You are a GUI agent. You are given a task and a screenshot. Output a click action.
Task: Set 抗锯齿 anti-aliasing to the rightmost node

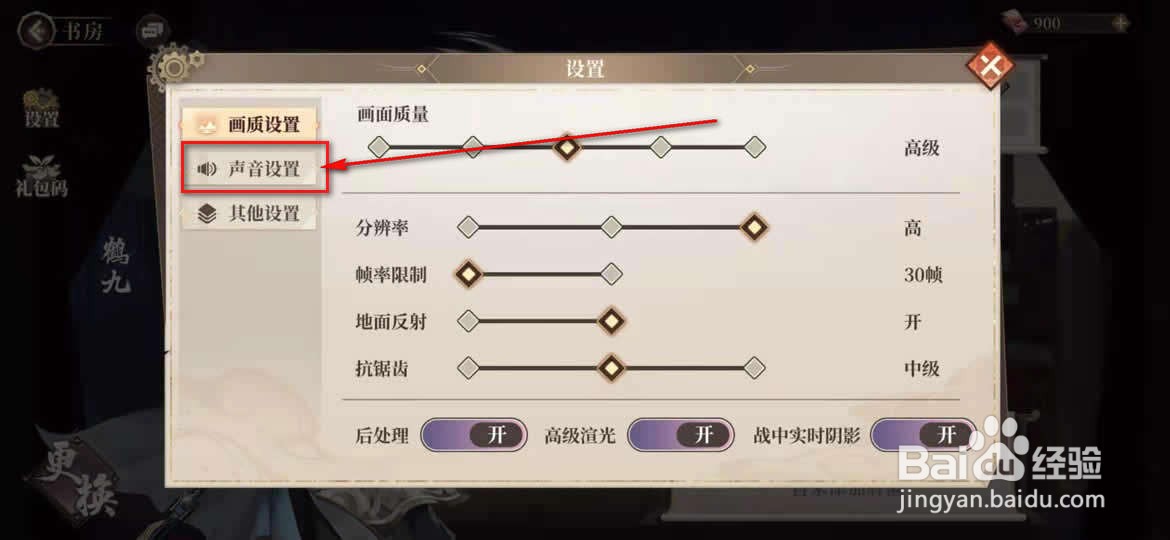coord(754,368)
